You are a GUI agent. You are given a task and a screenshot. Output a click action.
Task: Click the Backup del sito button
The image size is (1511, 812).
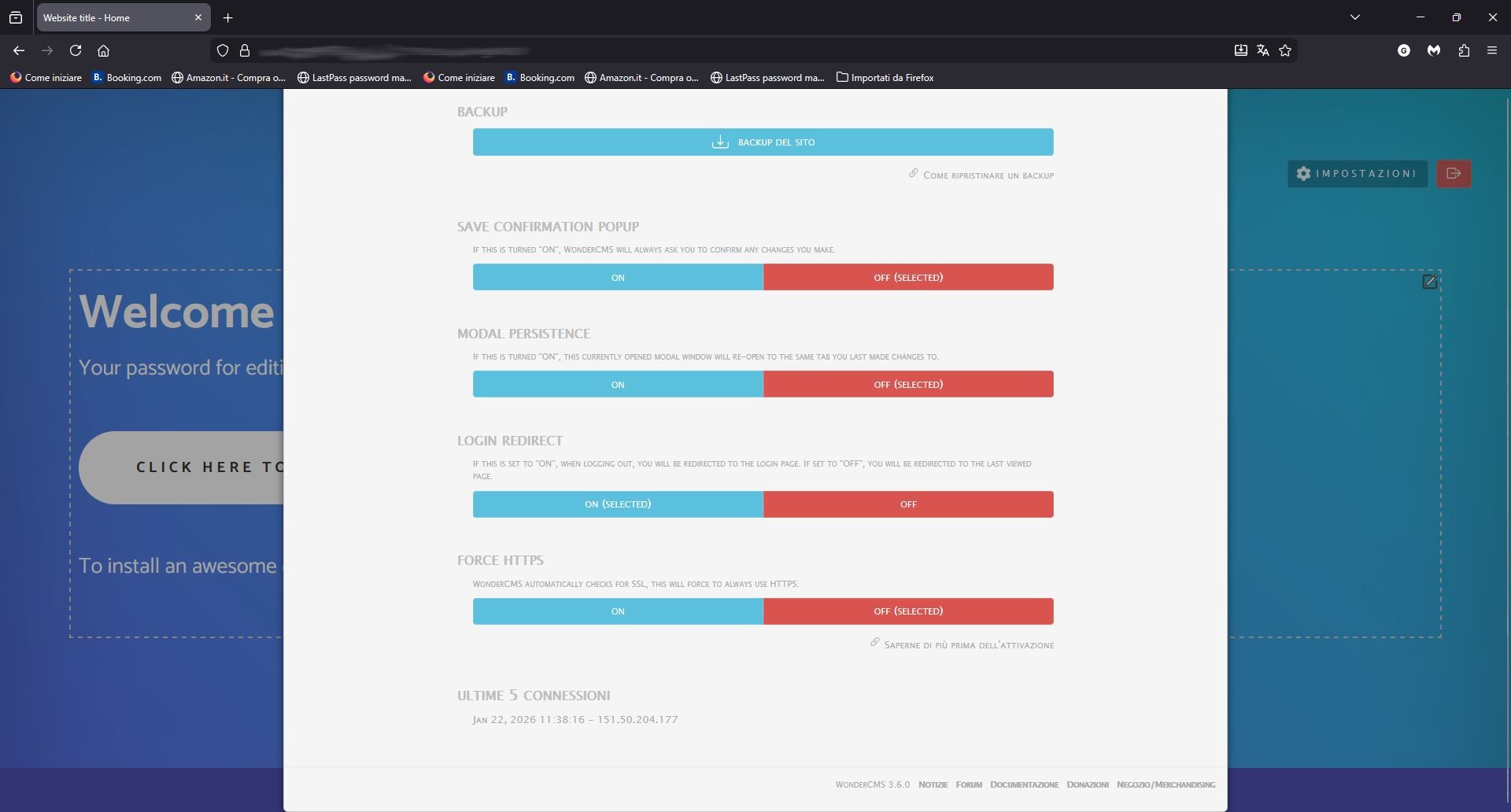[763, 142]
